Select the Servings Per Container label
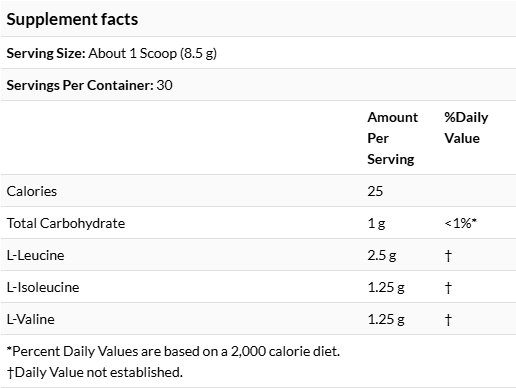516x388 pixels. click(x=80, y=85)
